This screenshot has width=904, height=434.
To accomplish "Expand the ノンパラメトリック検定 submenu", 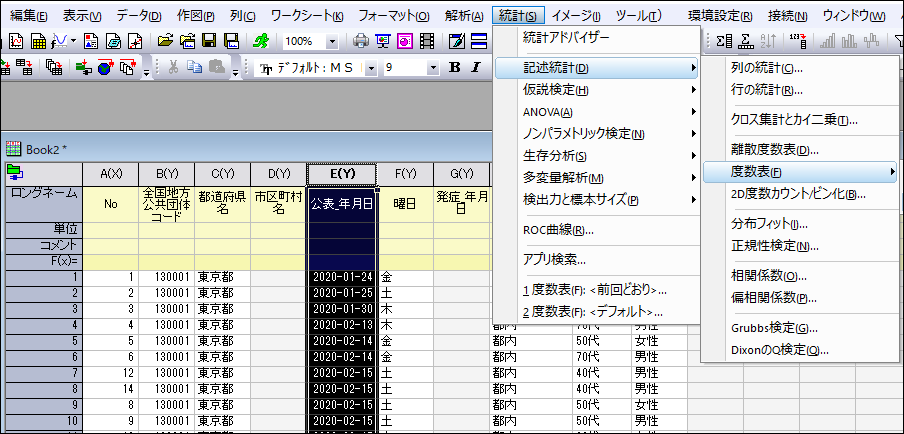I will (596, 134).
